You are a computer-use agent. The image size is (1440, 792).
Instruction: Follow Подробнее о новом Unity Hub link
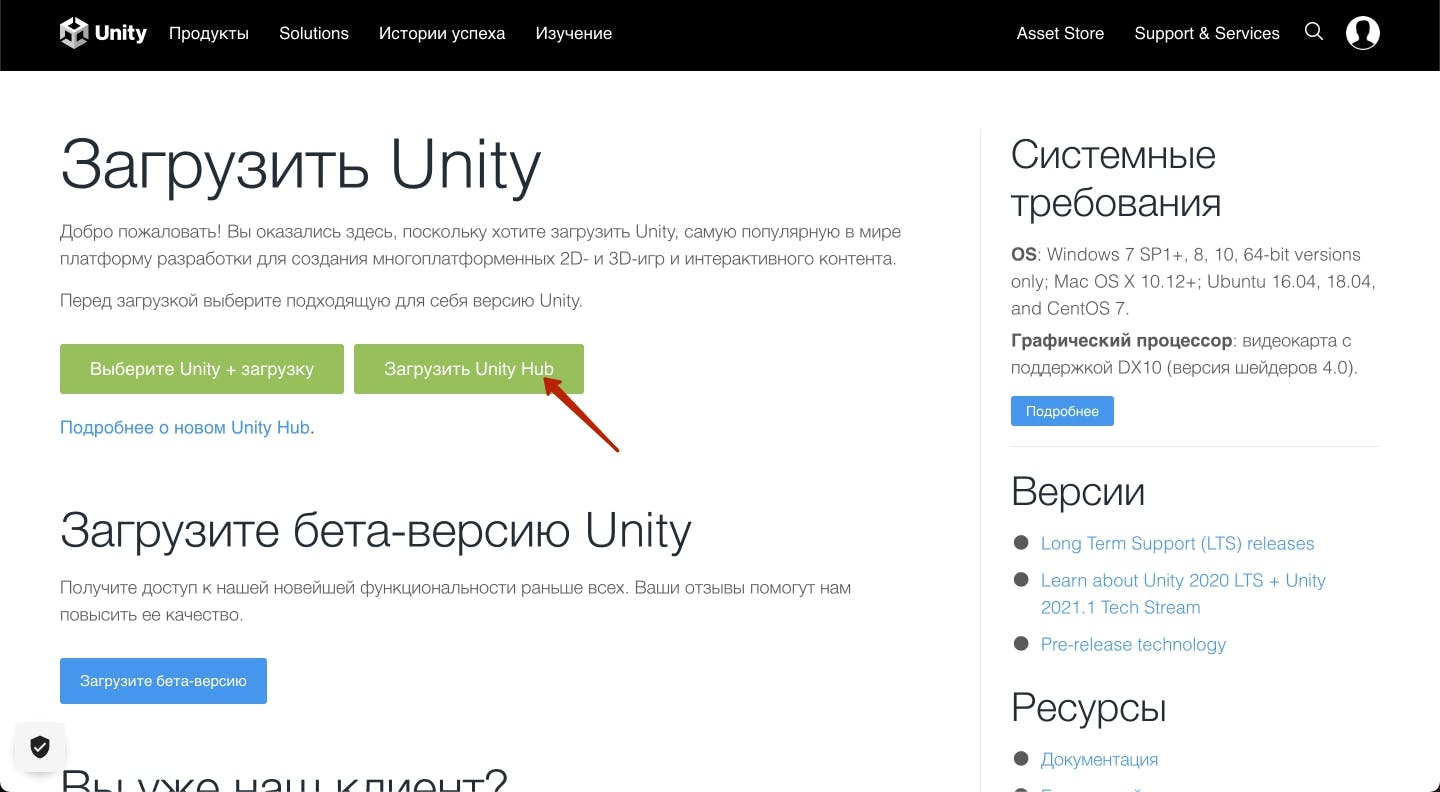point(185,427)
